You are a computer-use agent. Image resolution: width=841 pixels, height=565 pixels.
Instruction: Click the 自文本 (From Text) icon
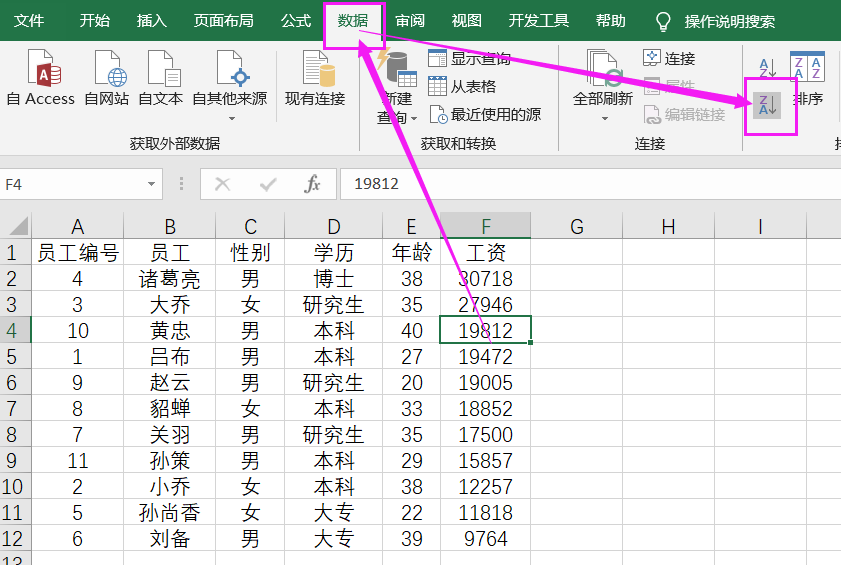tap(160, 78)
